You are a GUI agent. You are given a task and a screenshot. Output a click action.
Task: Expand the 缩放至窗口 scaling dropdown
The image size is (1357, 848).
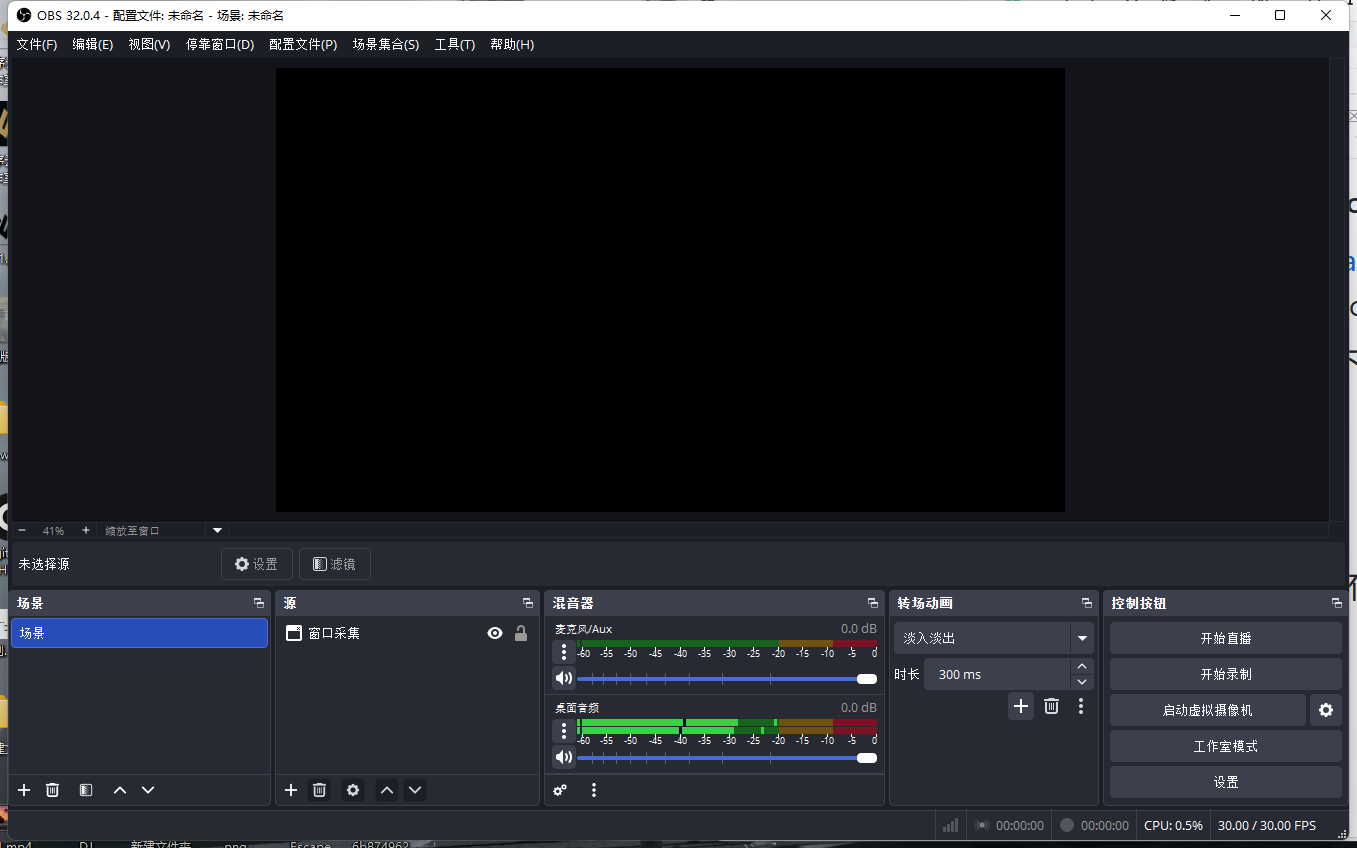click(218, 530)
